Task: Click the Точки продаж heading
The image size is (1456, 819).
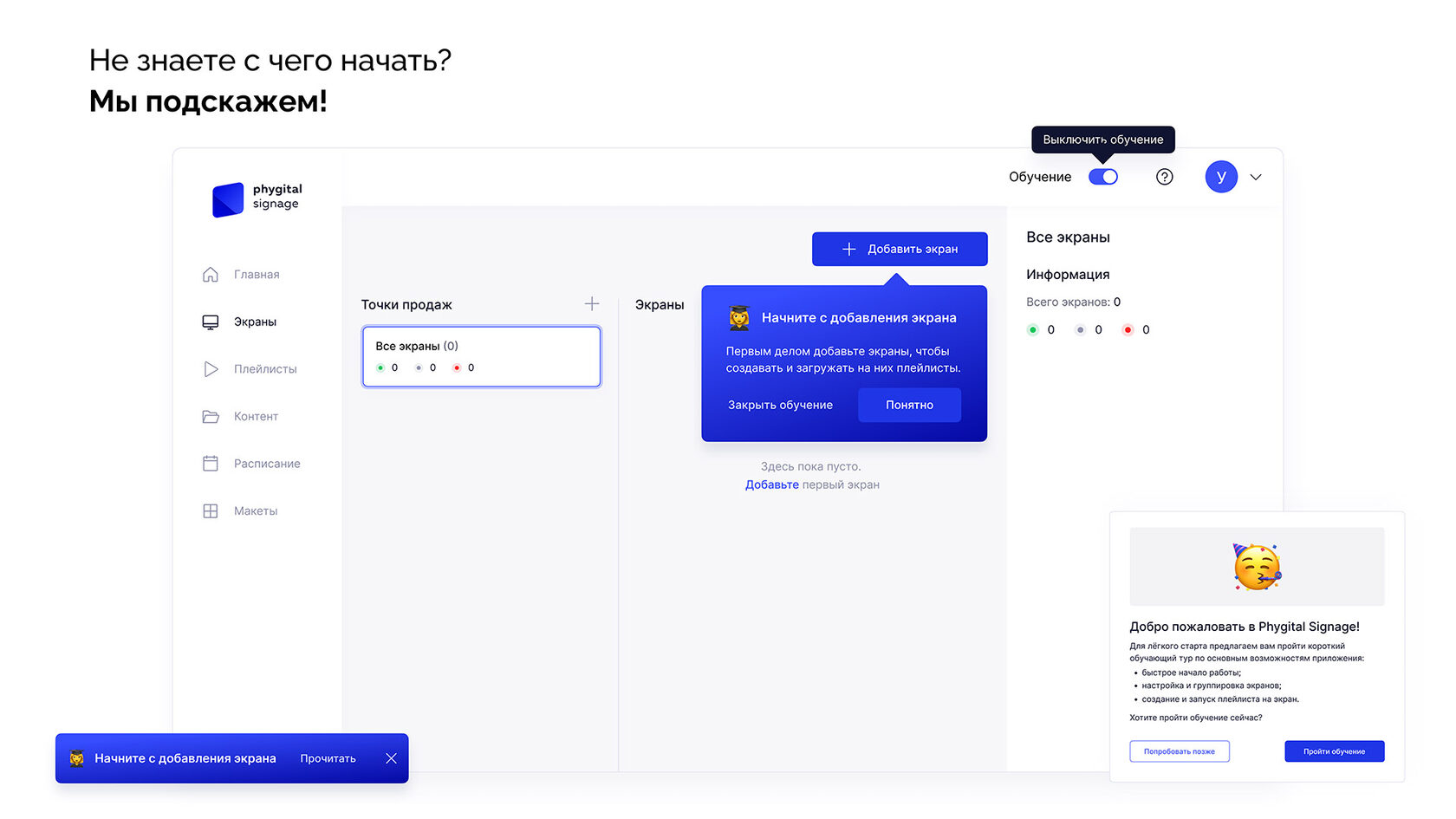Action: [406, 304]
